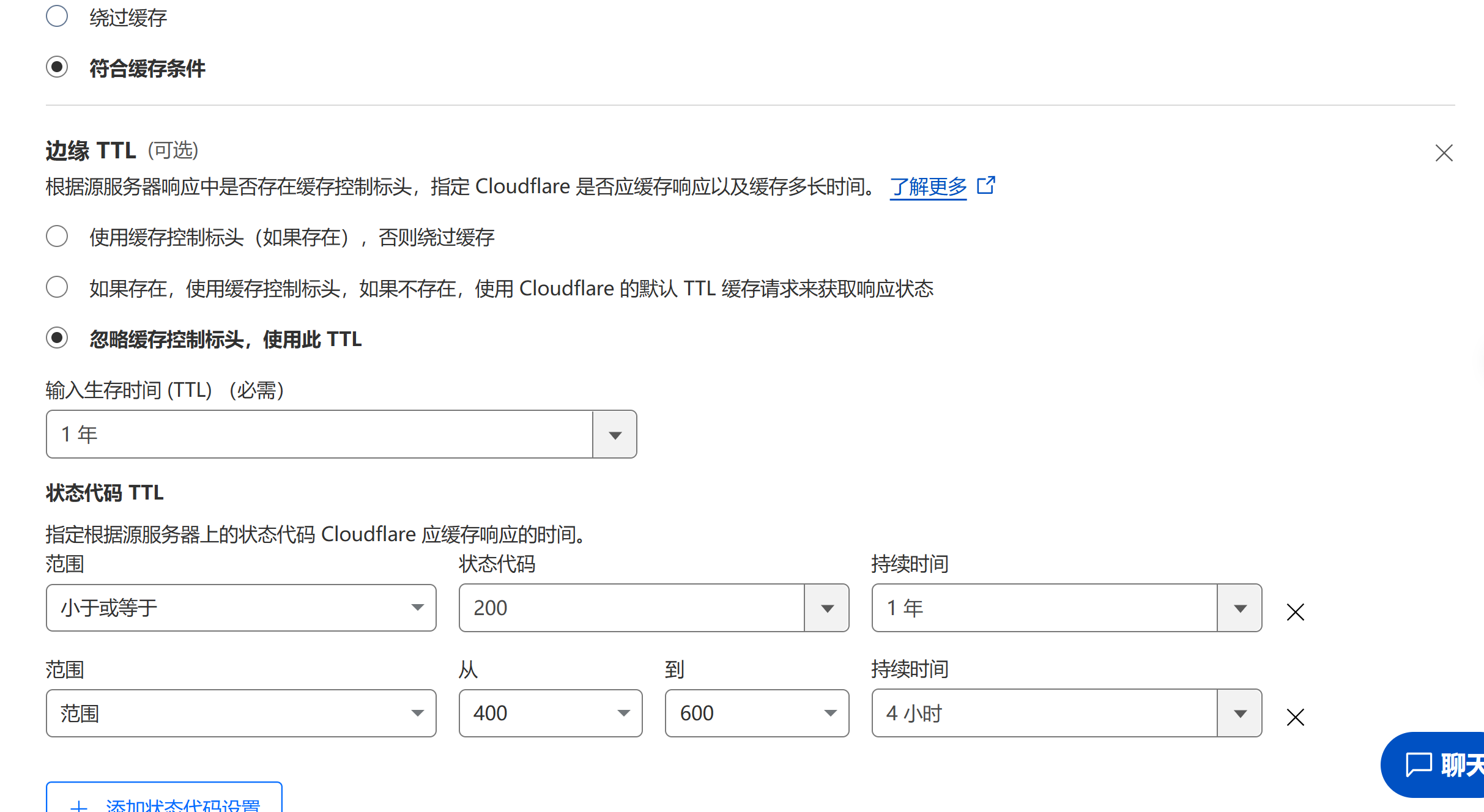Open the 到 600 dropdown

(757, 713)
